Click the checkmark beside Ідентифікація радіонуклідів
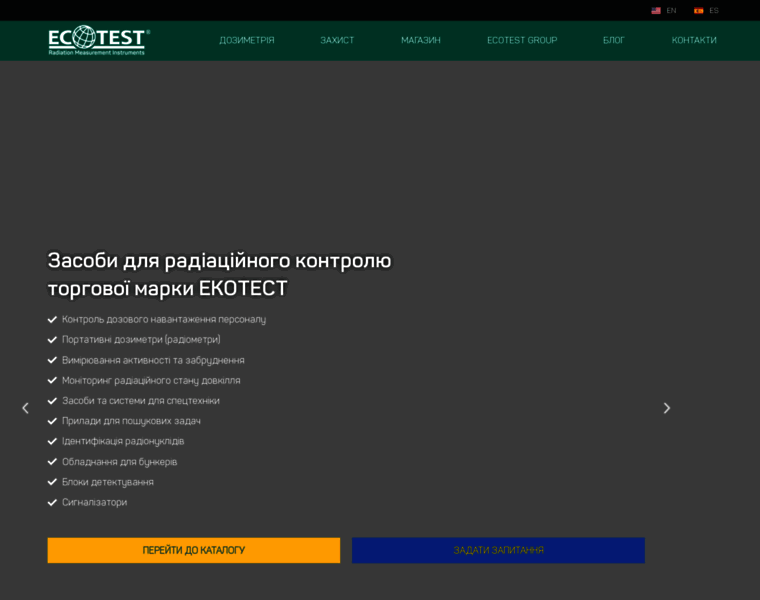Image resolution: width=760 pixels, height=600 pixels. click(x=52, y=442)
